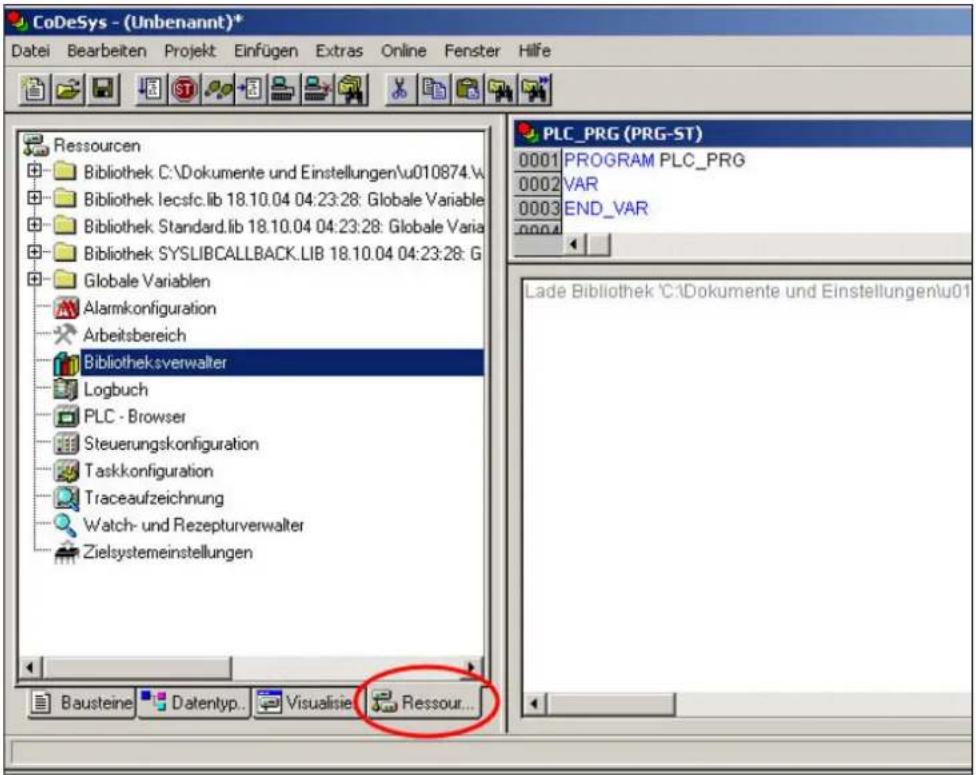Open the Einfügen menu
This screenshot has height=775, width=976.
[x=266, y=51]
